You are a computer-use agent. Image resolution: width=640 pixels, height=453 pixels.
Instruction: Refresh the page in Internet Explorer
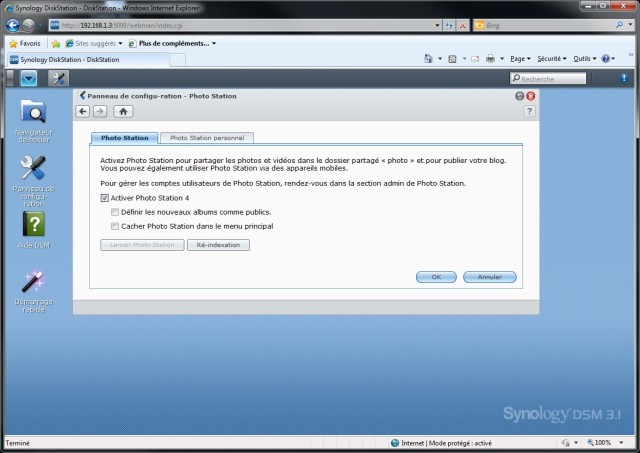[449, 25]
